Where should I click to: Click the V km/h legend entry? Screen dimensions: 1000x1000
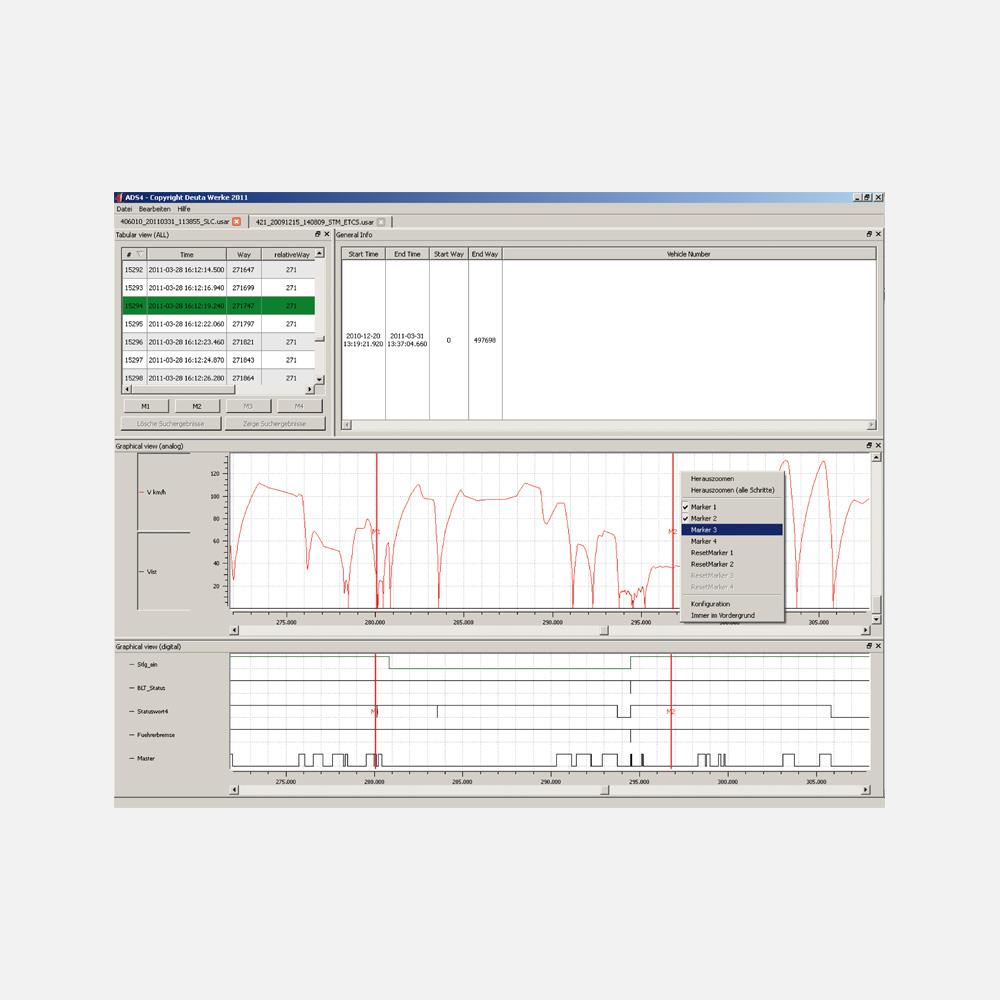point(152,492)
